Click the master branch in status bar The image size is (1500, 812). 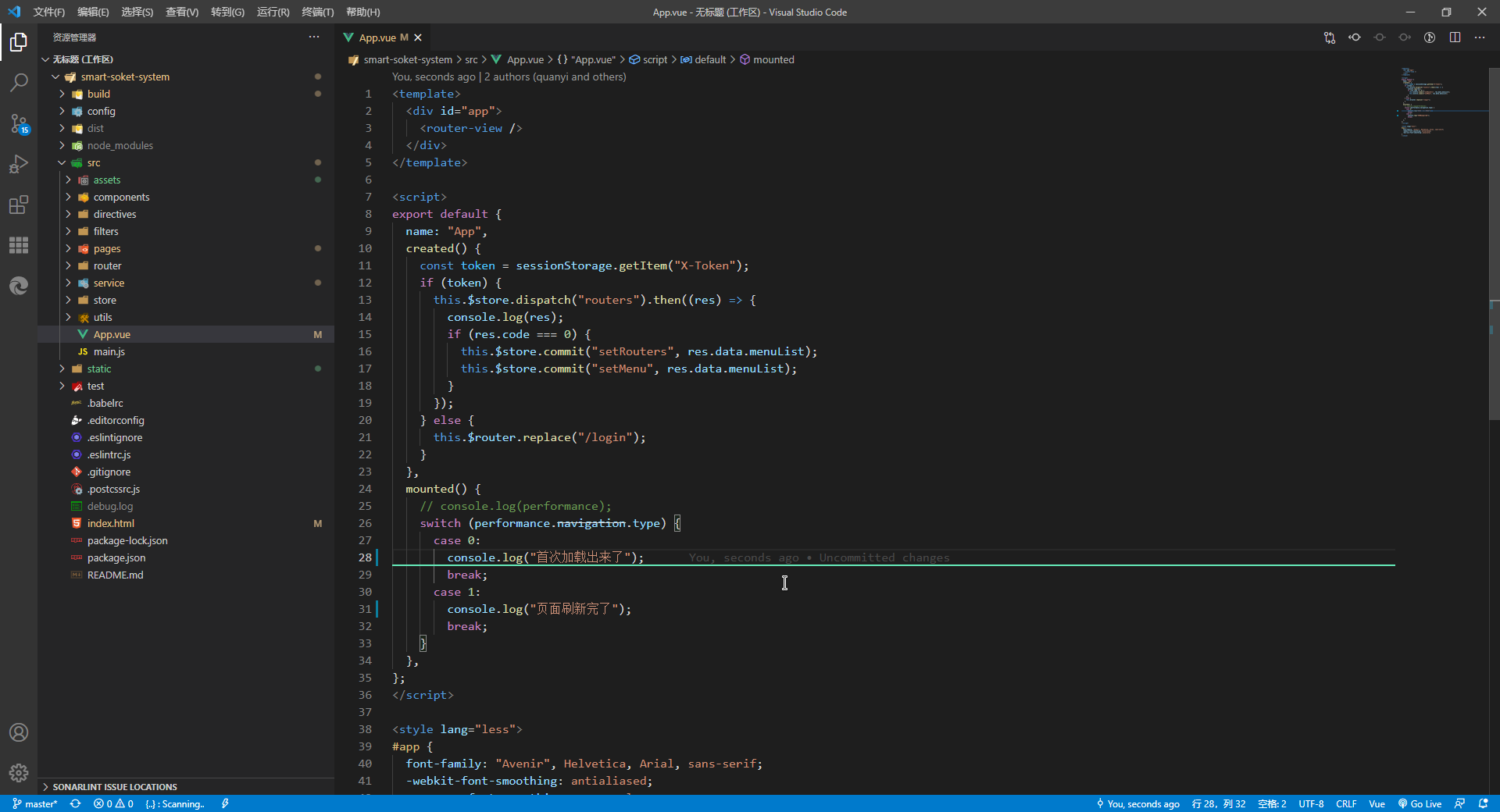click(x=35, y=803)
